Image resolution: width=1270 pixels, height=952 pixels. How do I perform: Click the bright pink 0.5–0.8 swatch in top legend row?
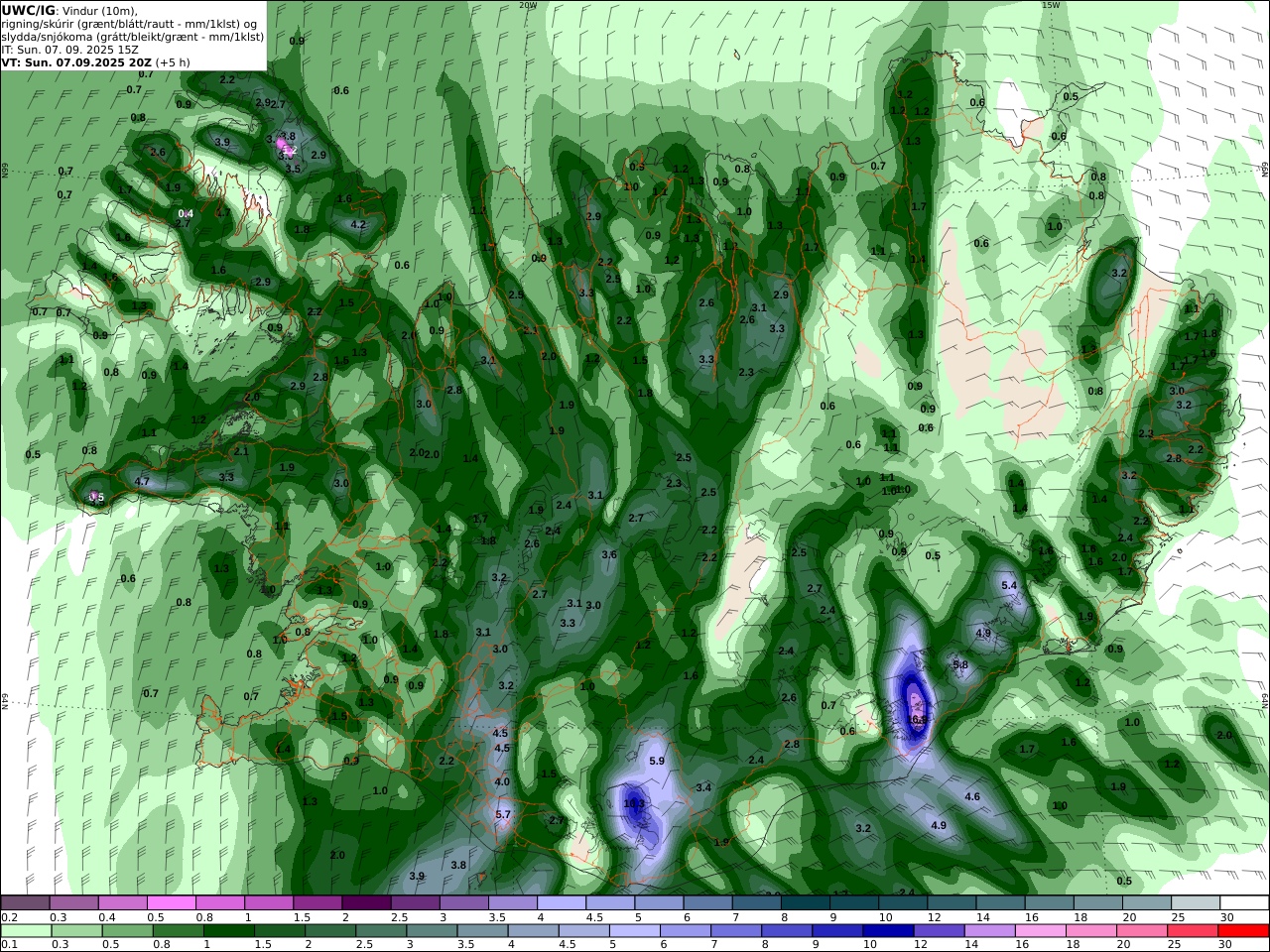[x=172, y=903]
